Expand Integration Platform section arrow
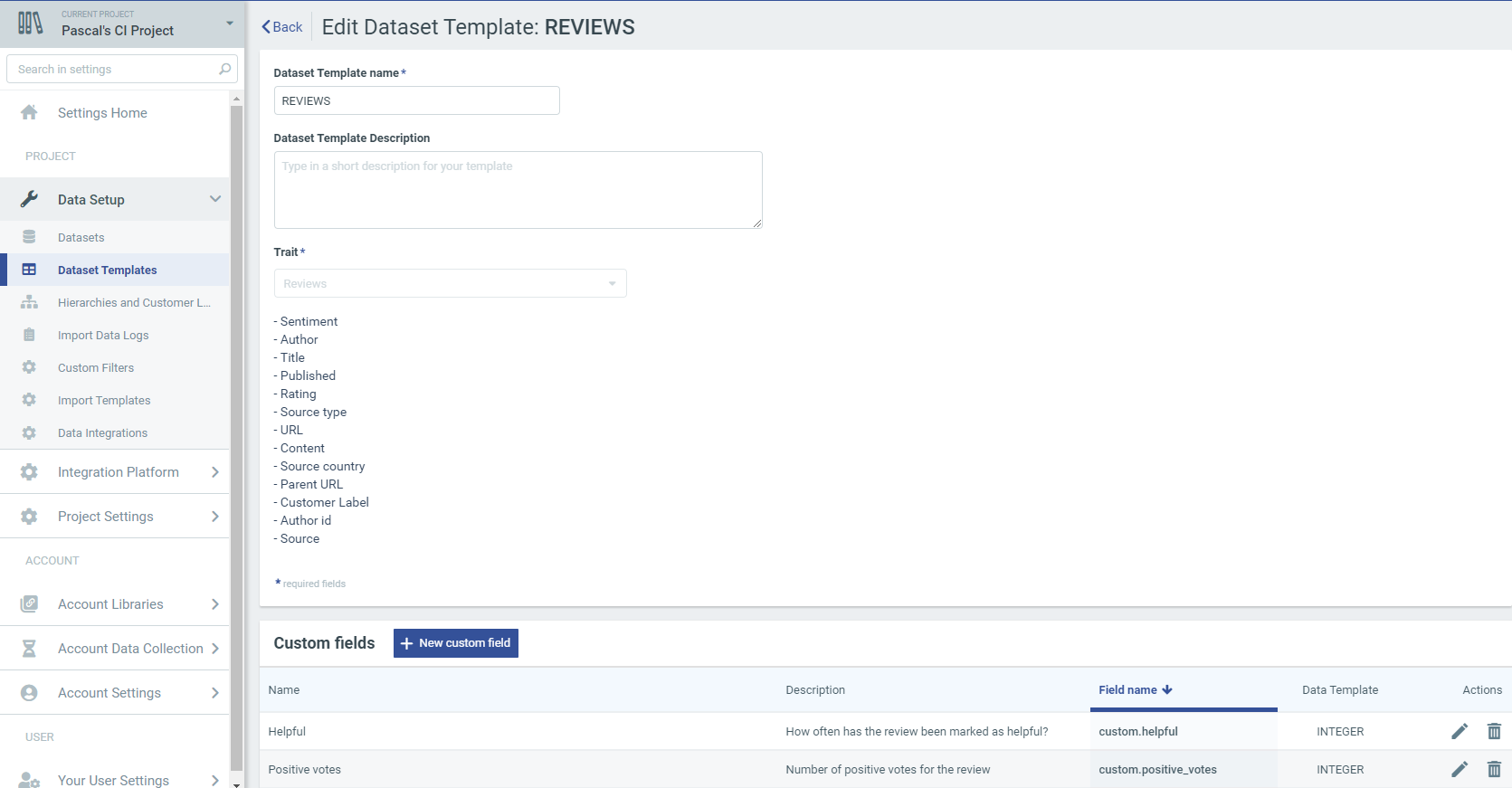 coord(215,471)
